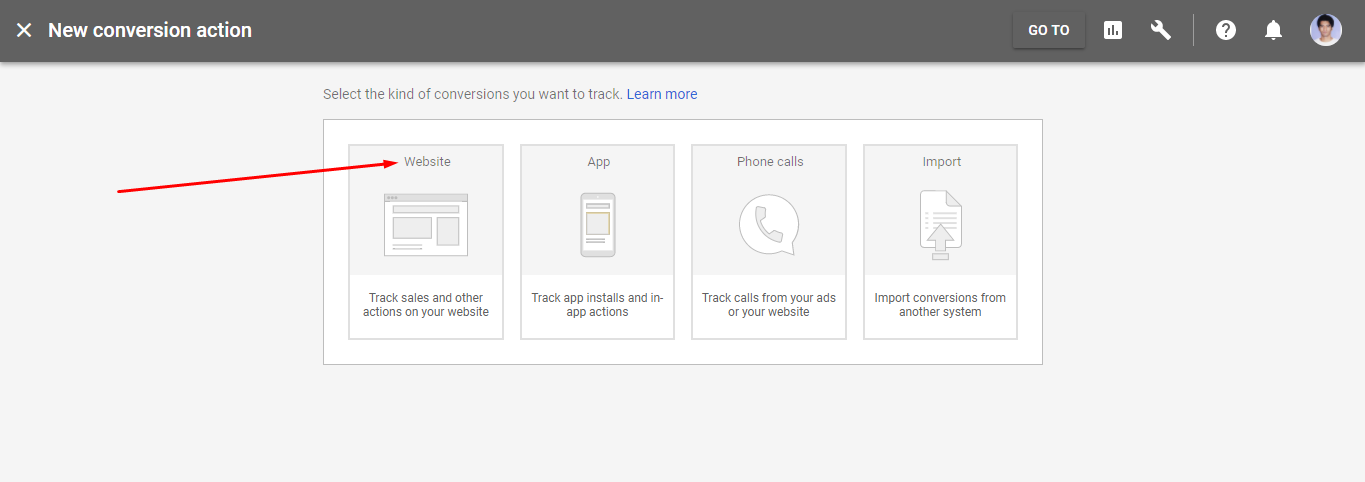Open the tools wrench icon
This screenshot has width=1365, height=482.
pyautogui.click(x=1161, y=30)
